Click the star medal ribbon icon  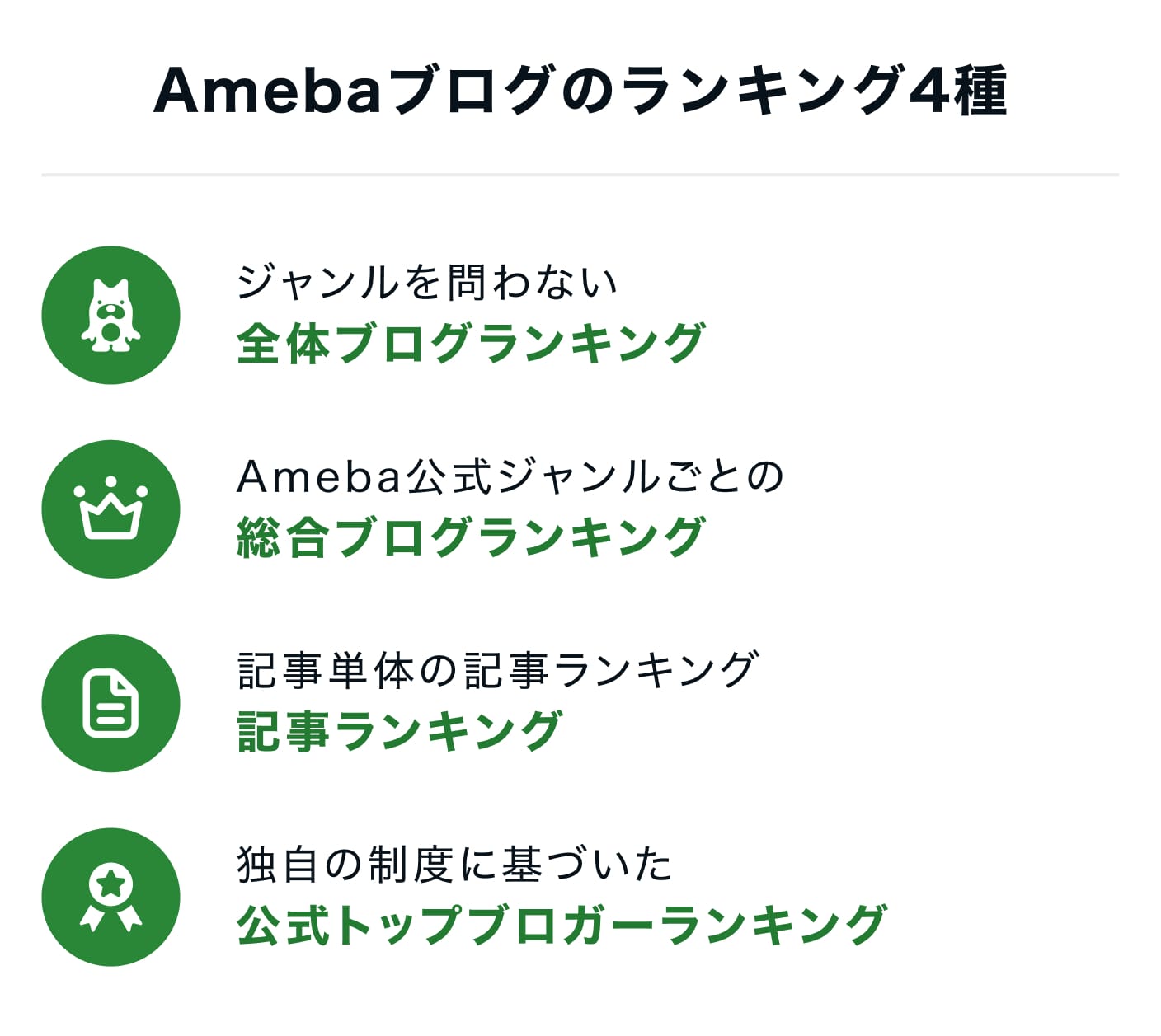(110, 897)
